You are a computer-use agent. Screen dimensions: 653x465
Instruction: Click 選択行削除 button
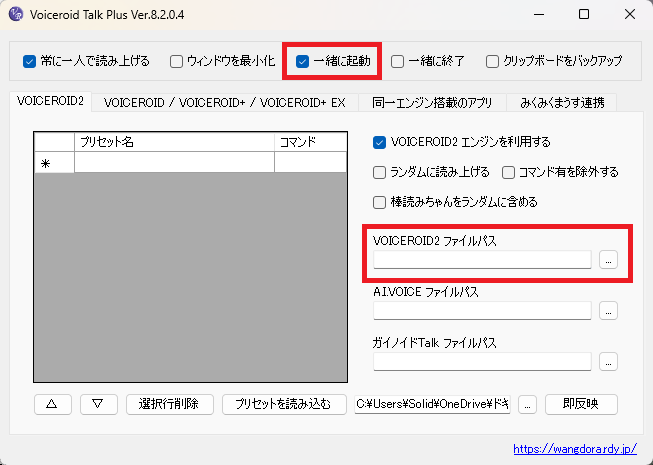[170, 404]
